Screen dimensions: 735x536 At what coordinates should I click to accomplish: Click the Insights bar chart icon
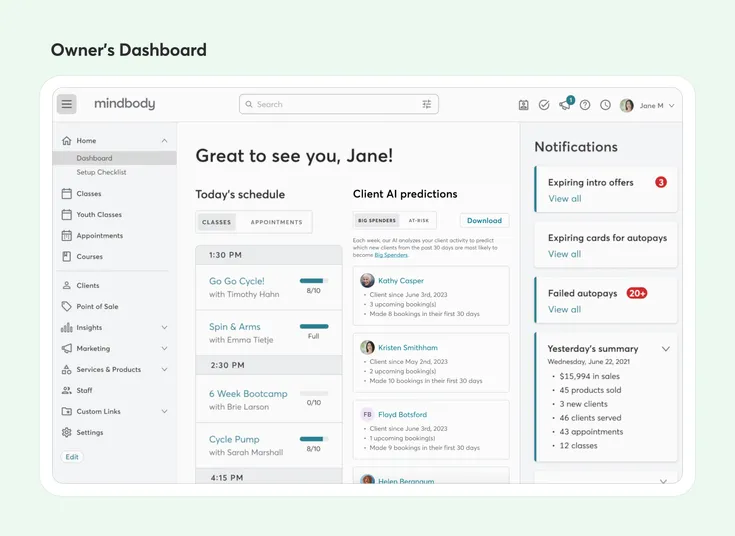(x=67, y=327)
